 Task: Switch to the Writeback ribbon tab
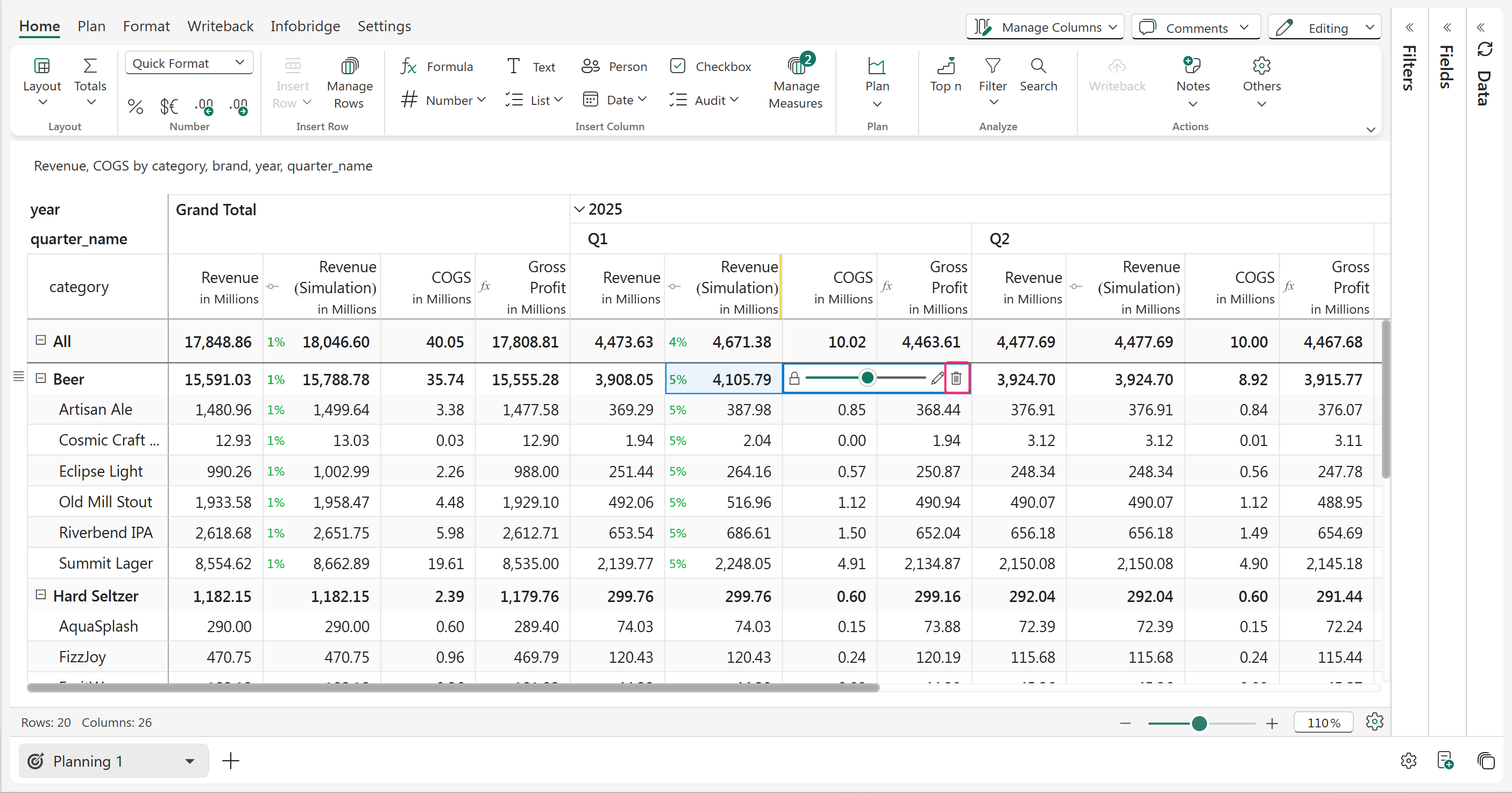point(220,26)
